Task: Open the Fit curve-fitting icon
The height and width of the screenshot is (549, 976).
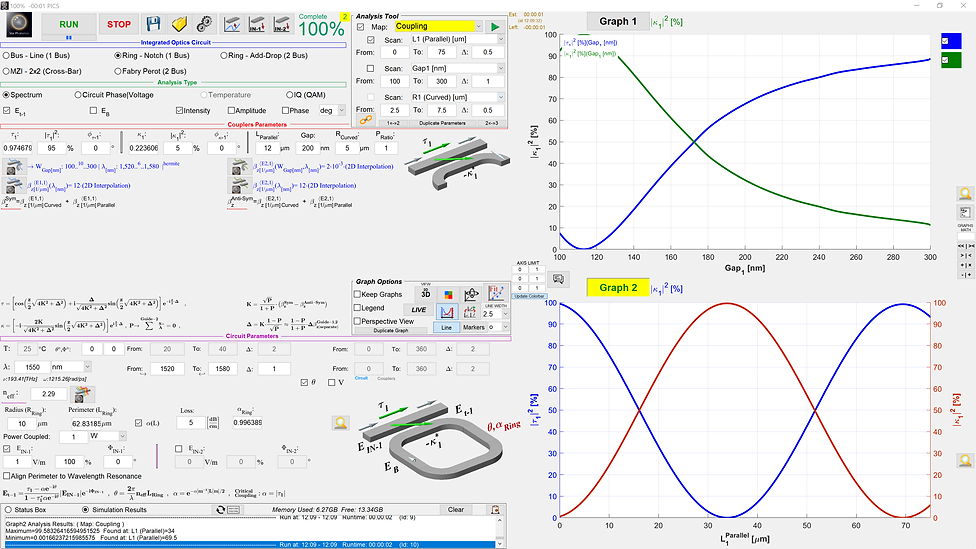Action: click(x=496, y=293)
